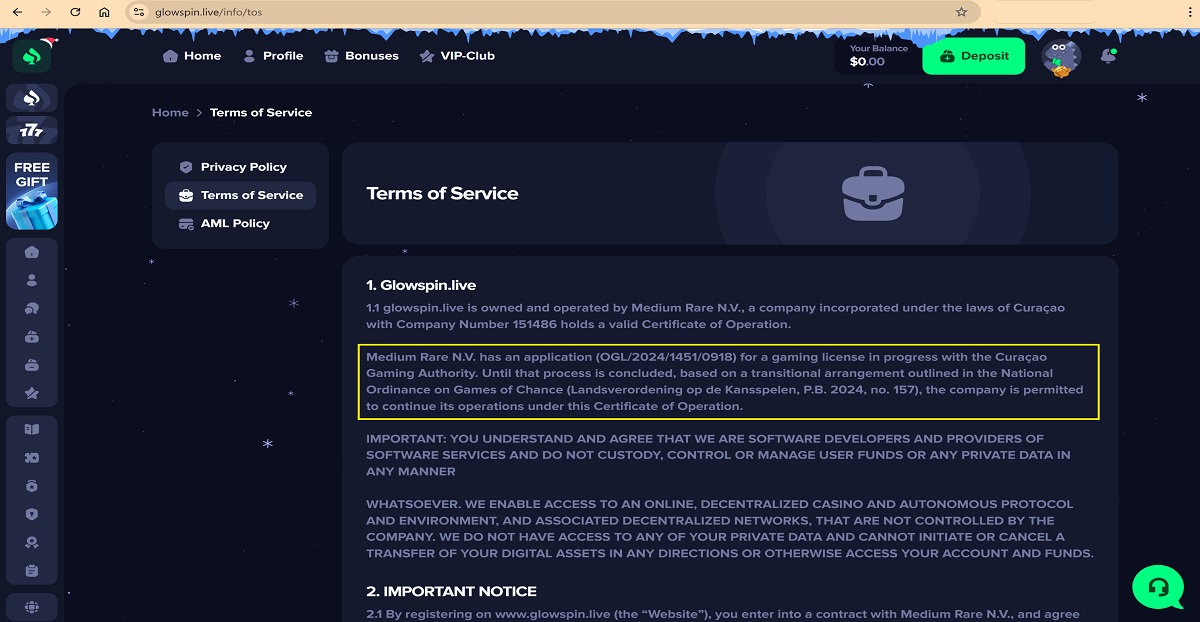Open the Privacy Policy section
This screenshot has width=1200, height=622.
pyautogui.click(x=243, y=167)
